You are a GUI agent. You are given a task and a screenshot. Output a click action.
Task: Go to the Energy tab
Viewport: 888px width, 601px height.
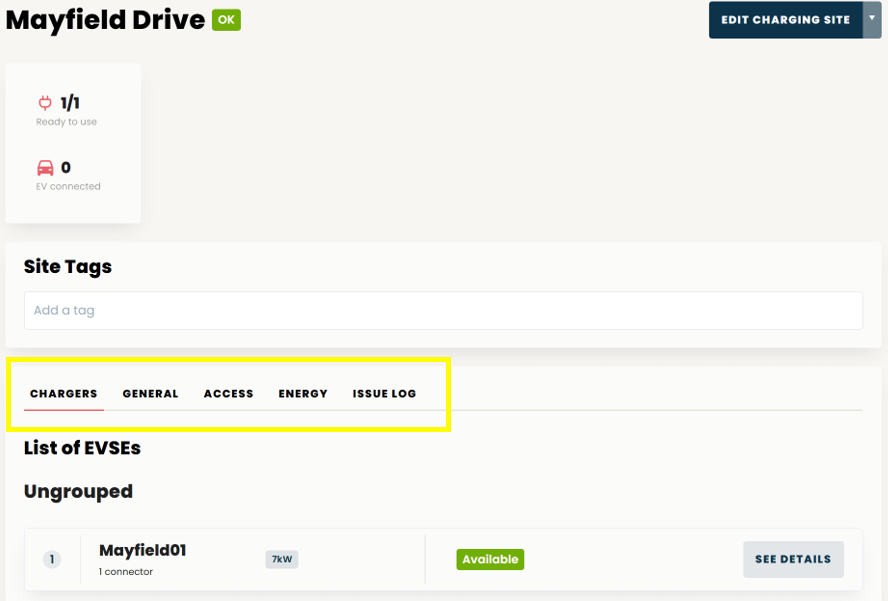pyautogui.click(x=303, y=394)
